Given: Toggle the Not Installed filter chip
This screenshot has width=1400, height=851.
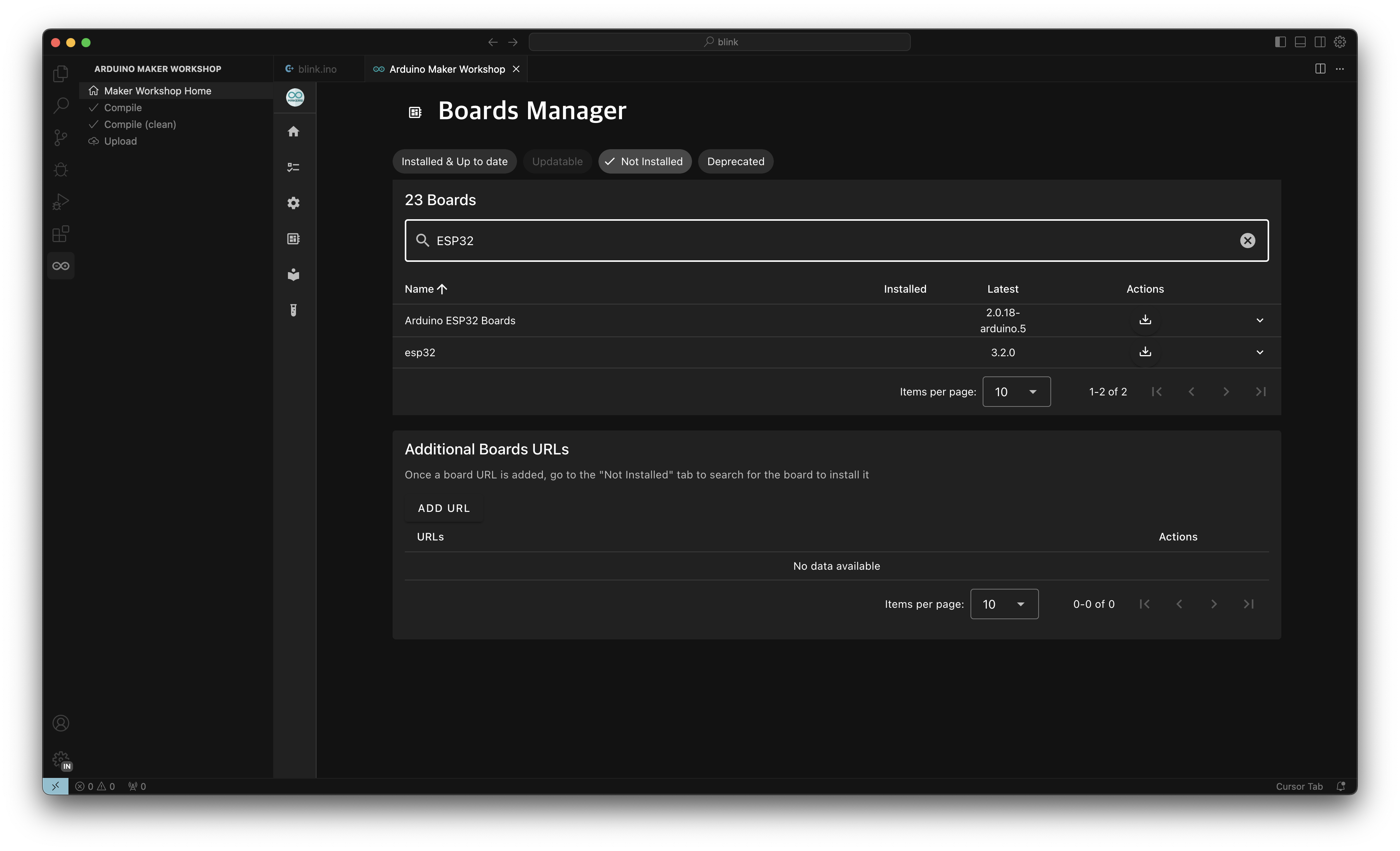Looking at the screenshot, I should coord(644,161).
